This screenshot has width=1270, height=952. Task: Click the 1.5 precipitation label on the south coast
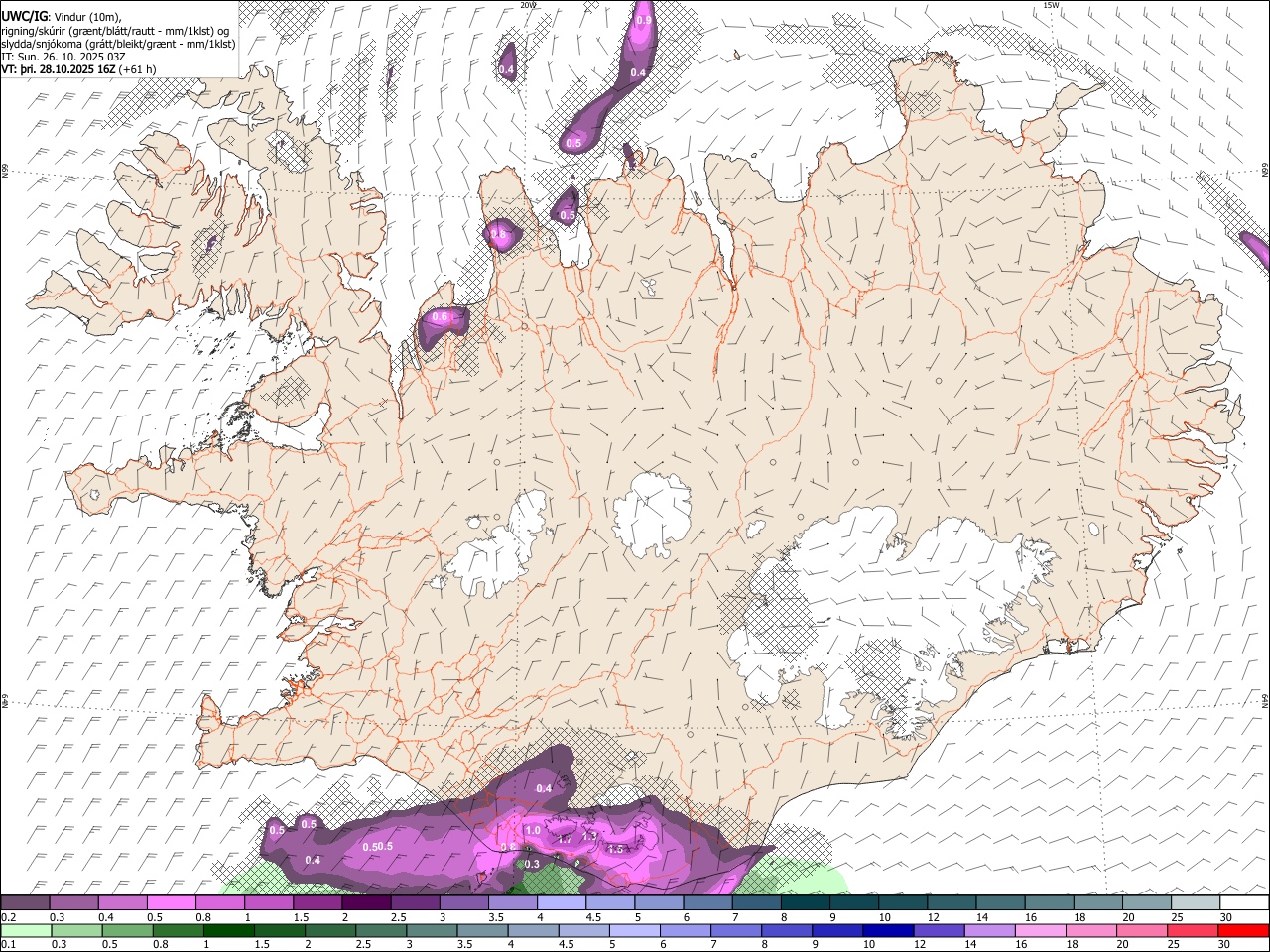coord(615,849)
